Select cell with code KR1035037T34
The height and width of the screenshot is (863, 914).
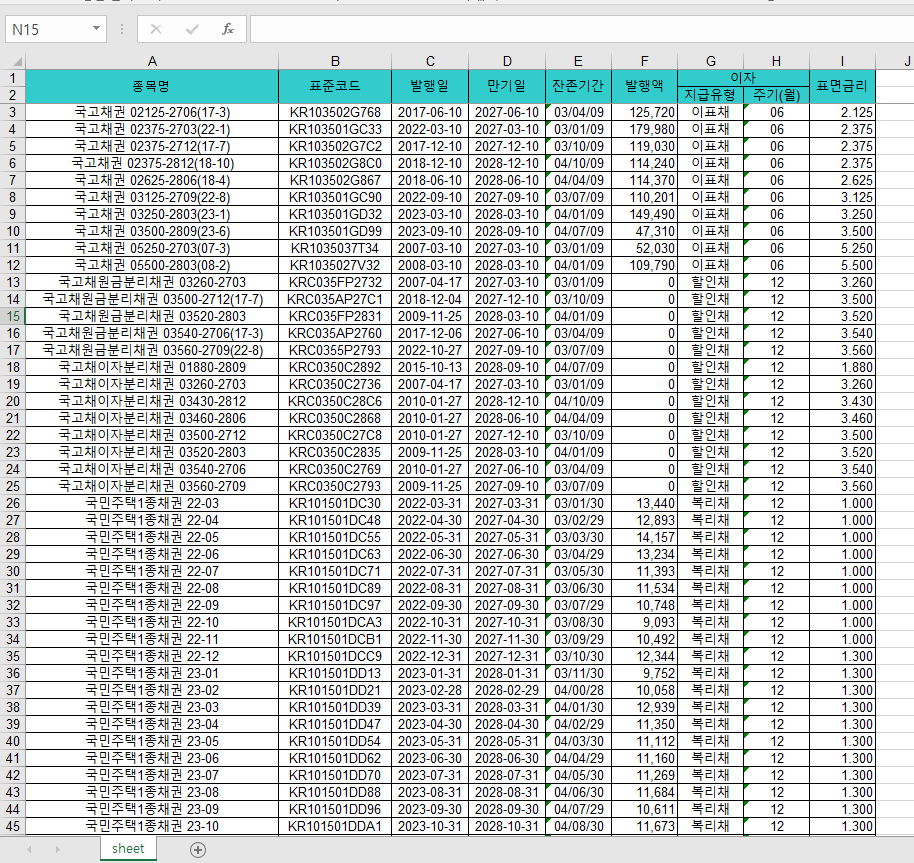[x=335, y=248]
